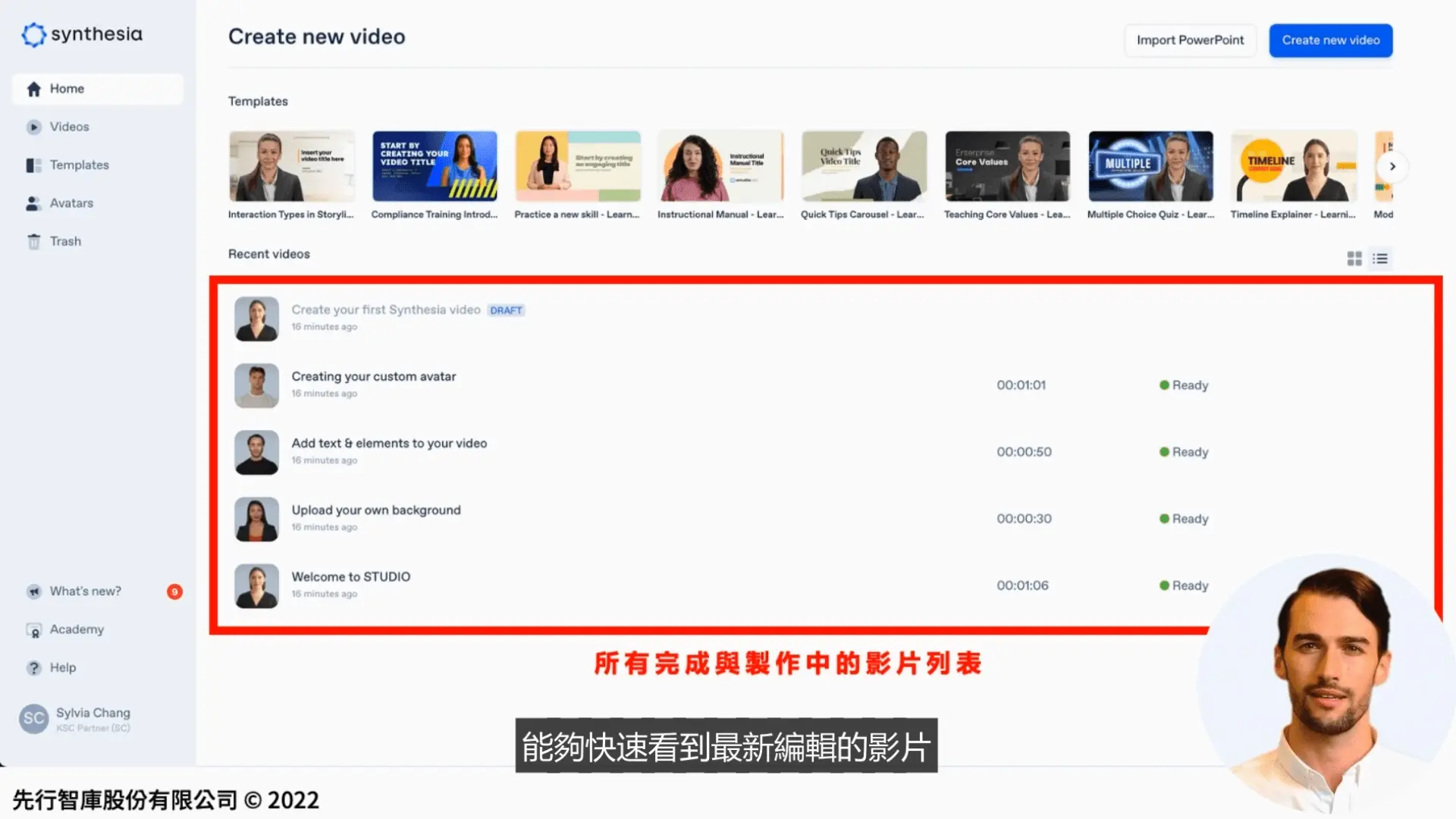The height and width of the screenshot is (819, 1456).
Task: Choose the Practice a new skill template
Action: [578, 166]
